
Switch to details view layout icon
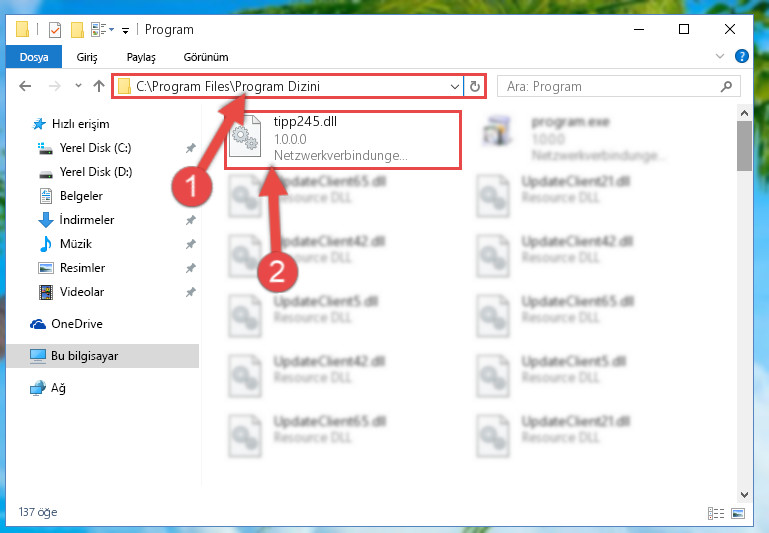pyautogui.click(x=716, y=513)
